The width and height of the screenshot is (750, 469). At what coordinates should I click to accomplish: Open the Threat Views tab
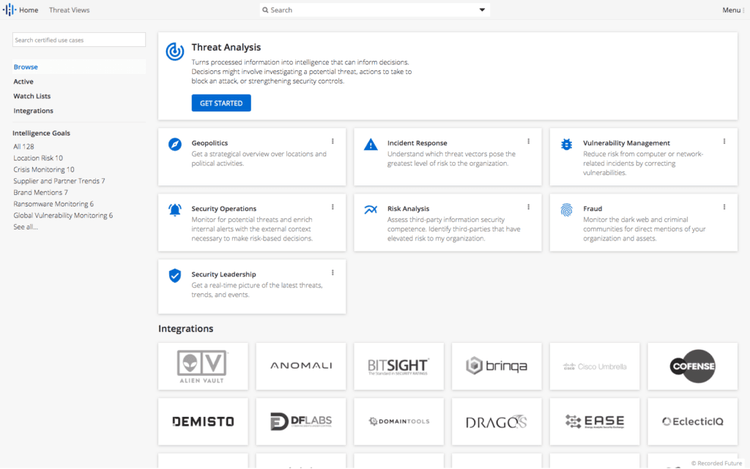tap(69, 10)
